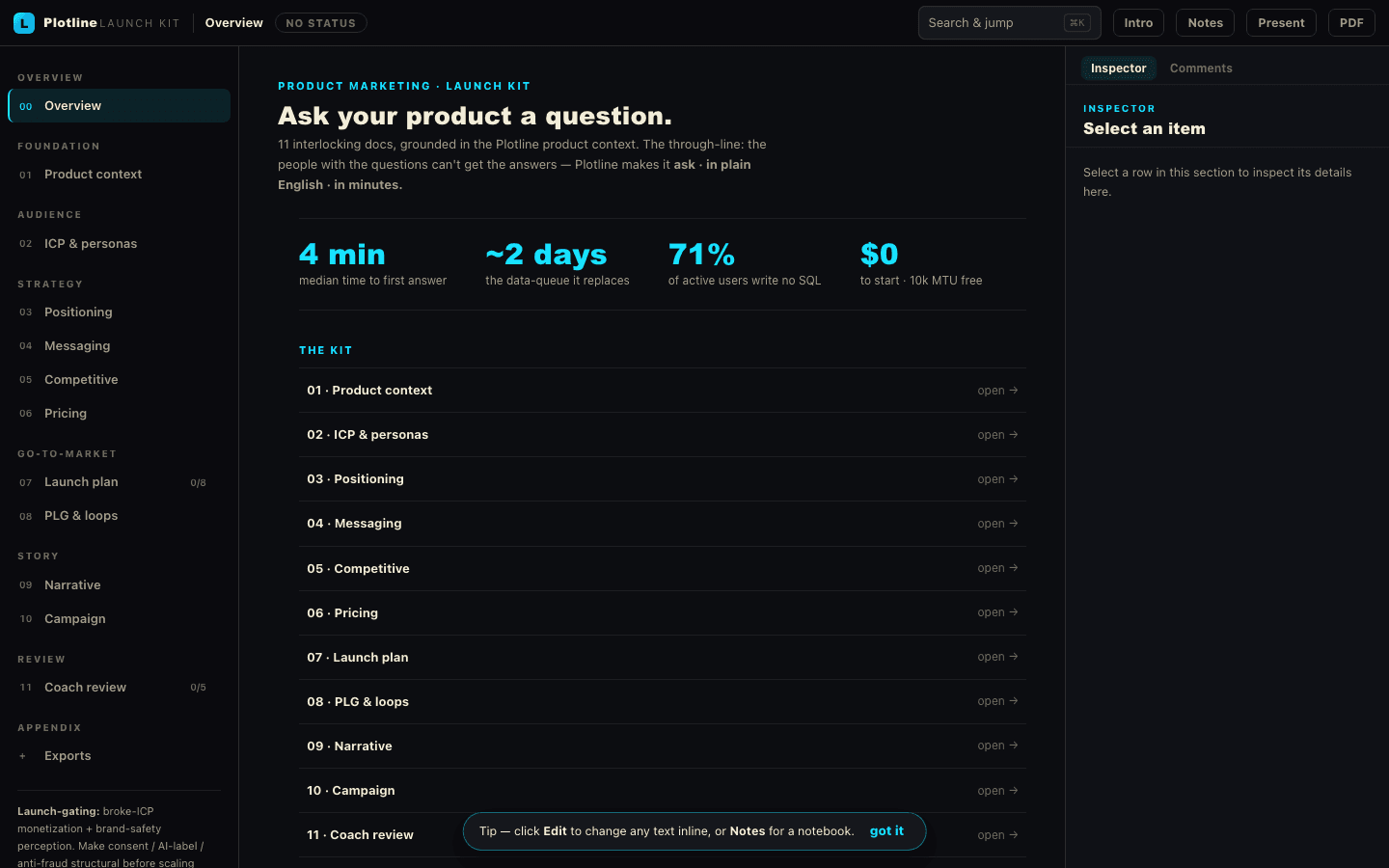Click the Select an item heading
The height and width of the screenshot is (868, 1389).
pyautogui.click(x=1144, y=129)
